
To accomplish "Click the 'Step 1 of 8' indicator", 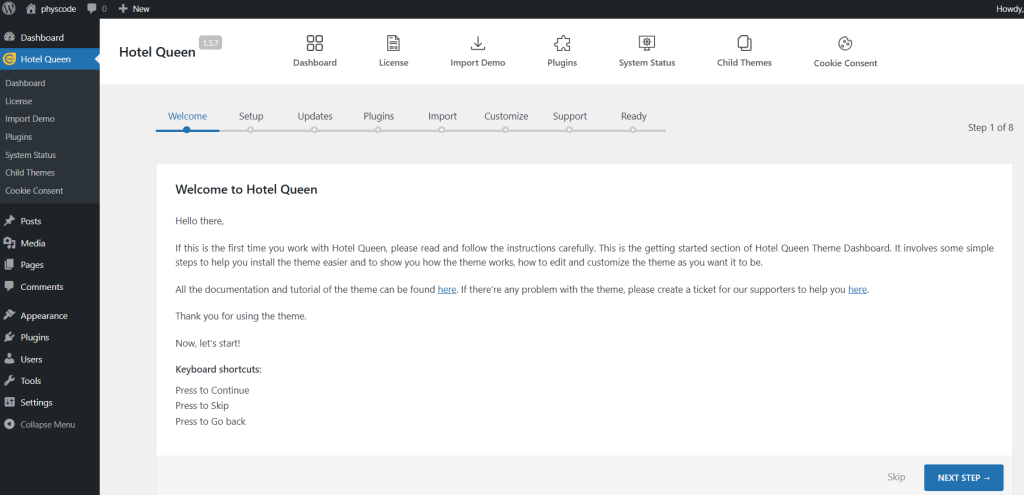I will (991, 127).
